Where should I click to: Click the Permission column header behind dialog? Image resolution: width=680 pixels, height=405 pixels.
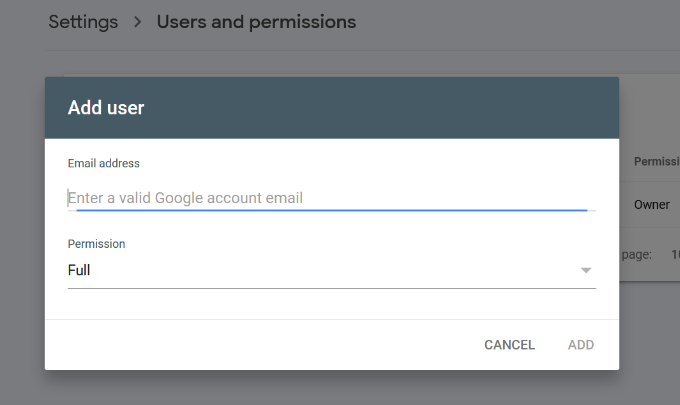(657, 161)
